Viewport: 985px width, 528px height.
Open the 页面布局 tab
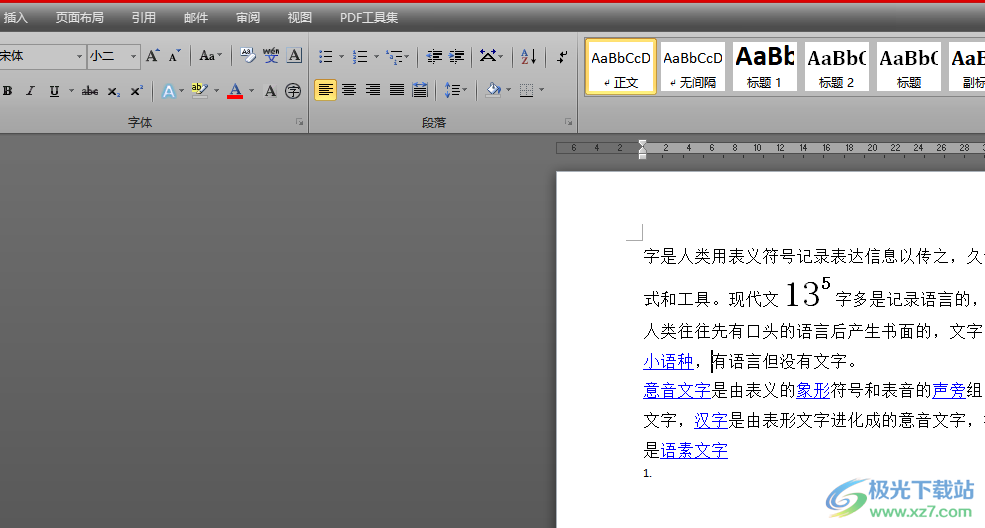coord(79,18)
